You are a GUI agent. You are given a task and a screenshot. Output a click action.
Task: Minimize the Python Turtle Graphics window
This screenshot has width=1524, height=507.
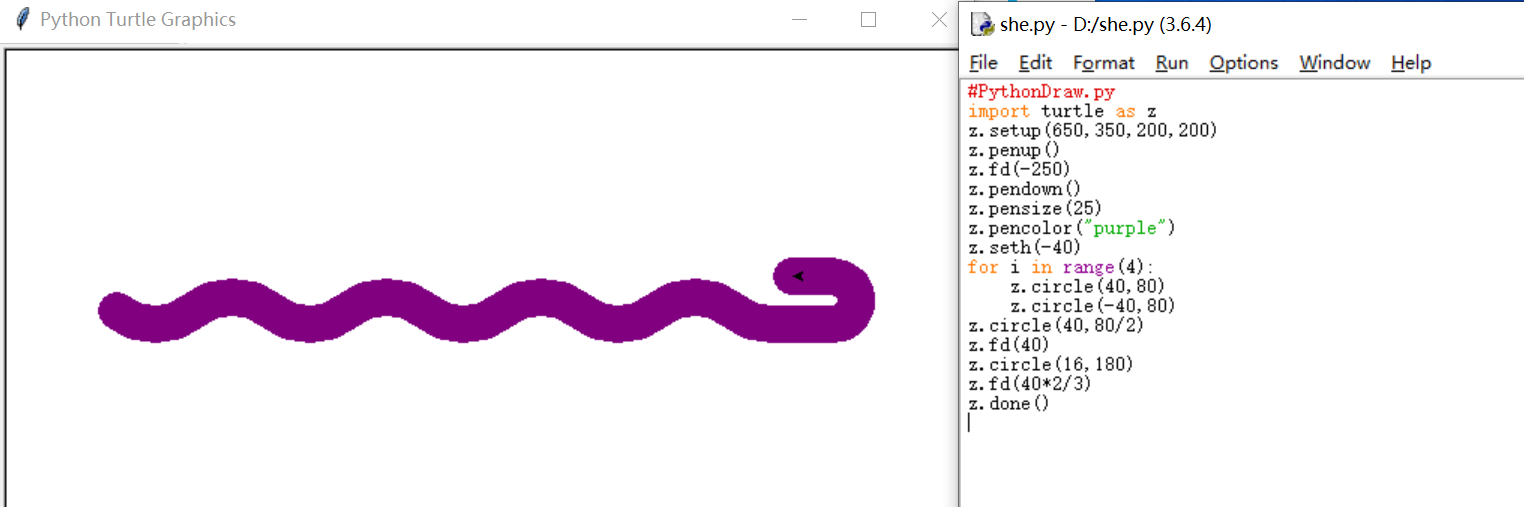[x=798, y=19]
